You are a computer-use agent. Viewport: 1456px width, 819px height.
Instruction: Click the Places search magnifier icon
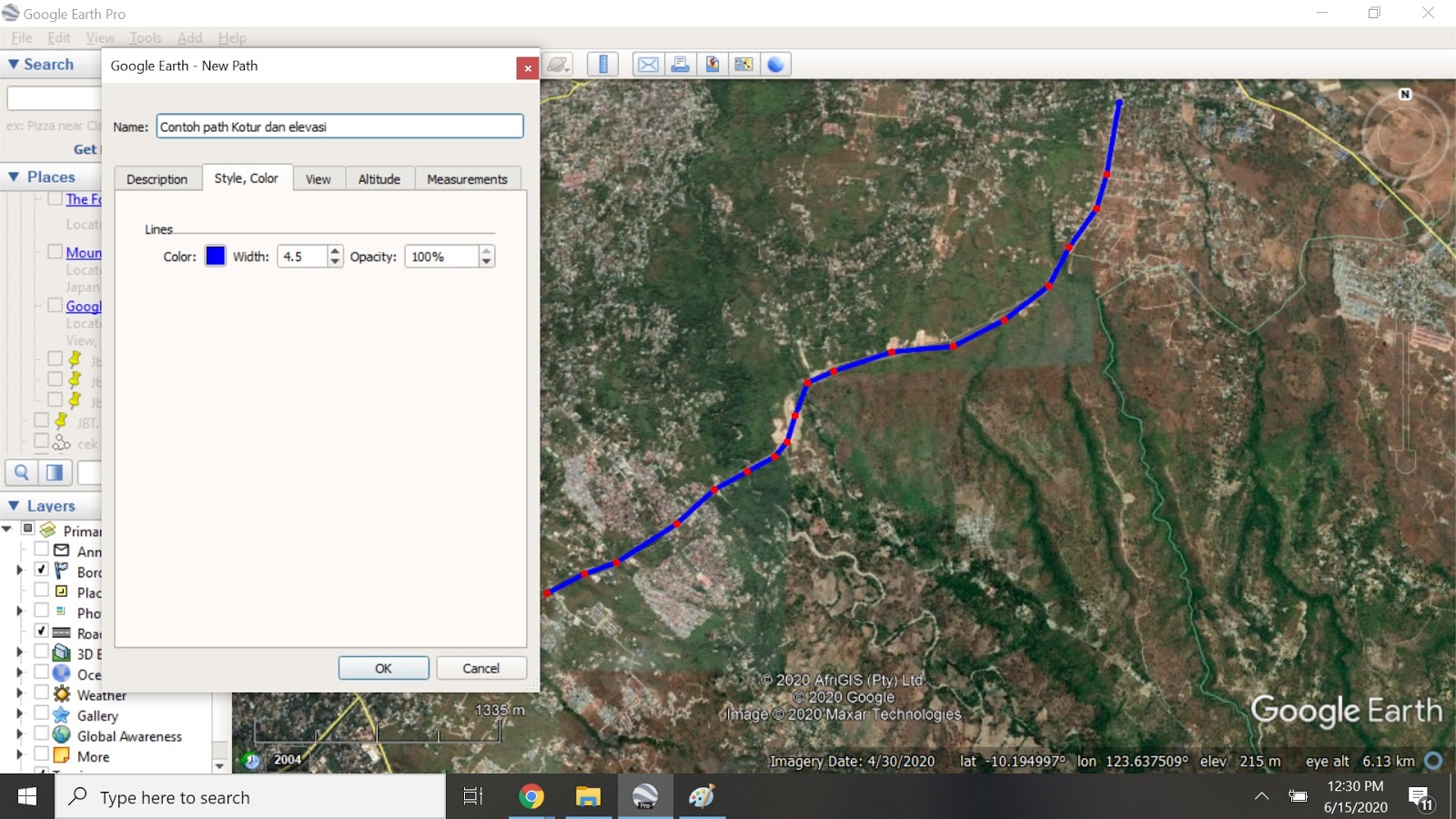click(22, 472)
